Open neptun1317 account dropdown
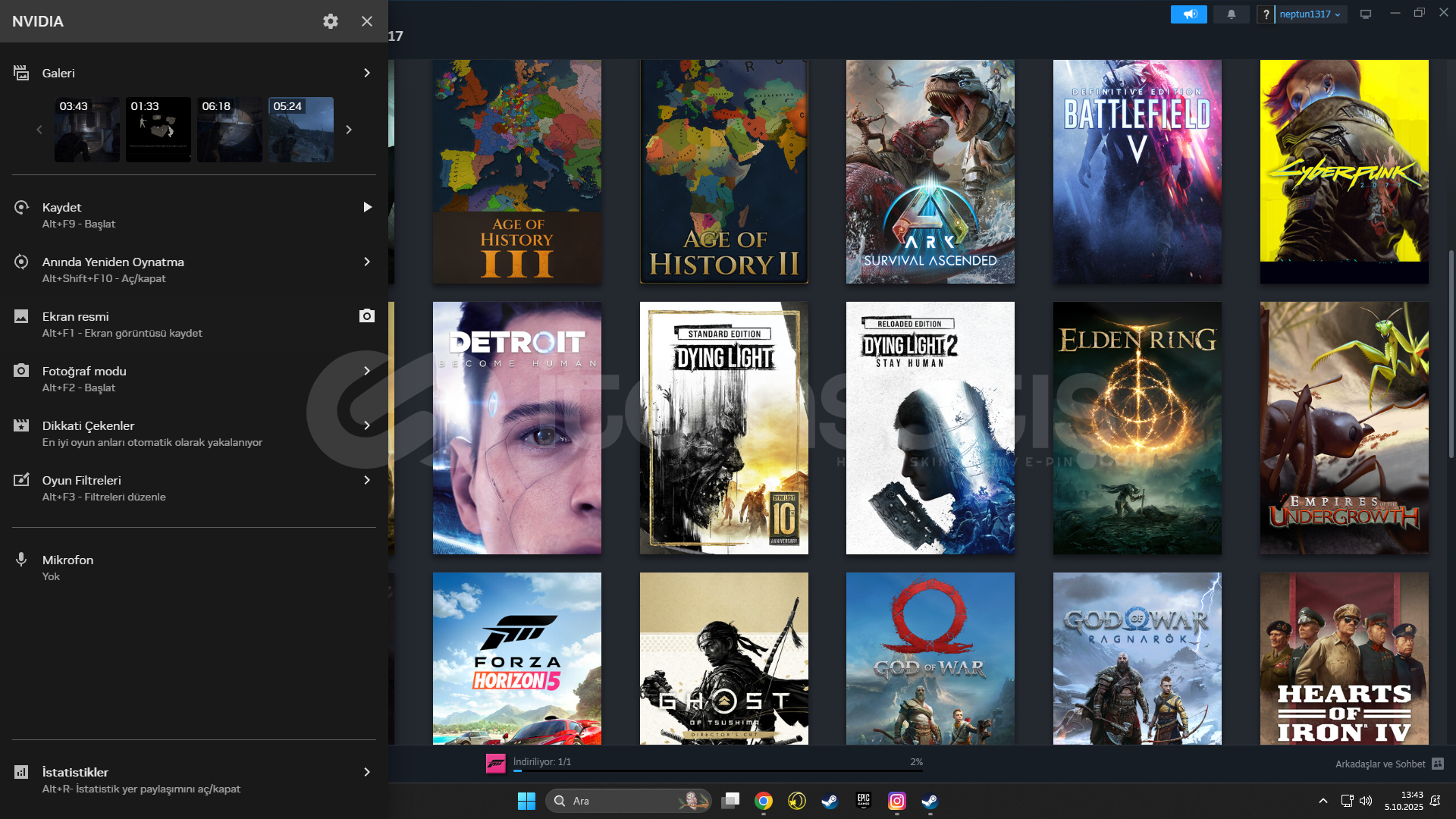Screen dimensions: 1456x819 [1310, 14]
